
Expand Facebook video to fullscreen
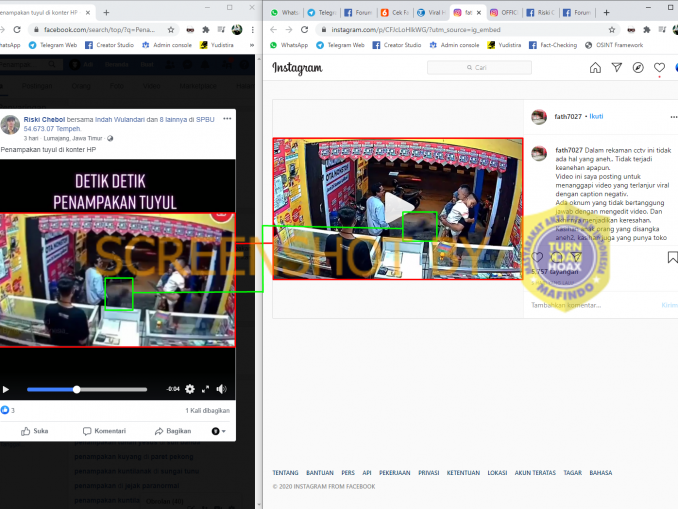pos(205,389)
